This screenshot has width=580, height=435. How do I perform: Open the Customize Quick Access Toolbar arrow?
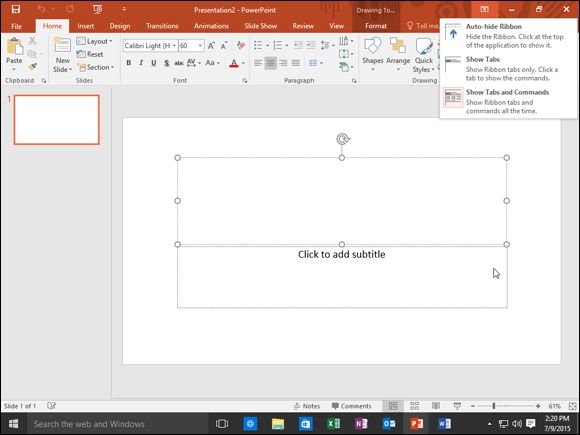point(124,9)
